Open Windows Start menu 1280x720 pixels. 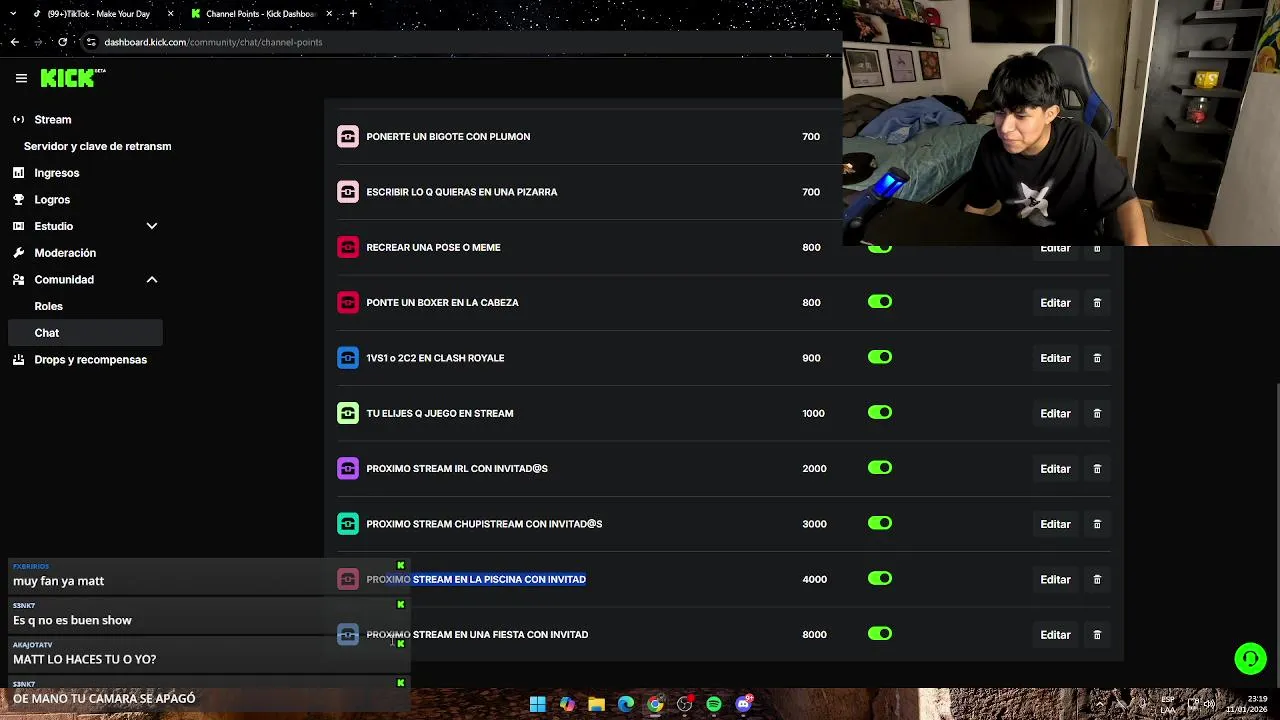click(x=538, y=704)
